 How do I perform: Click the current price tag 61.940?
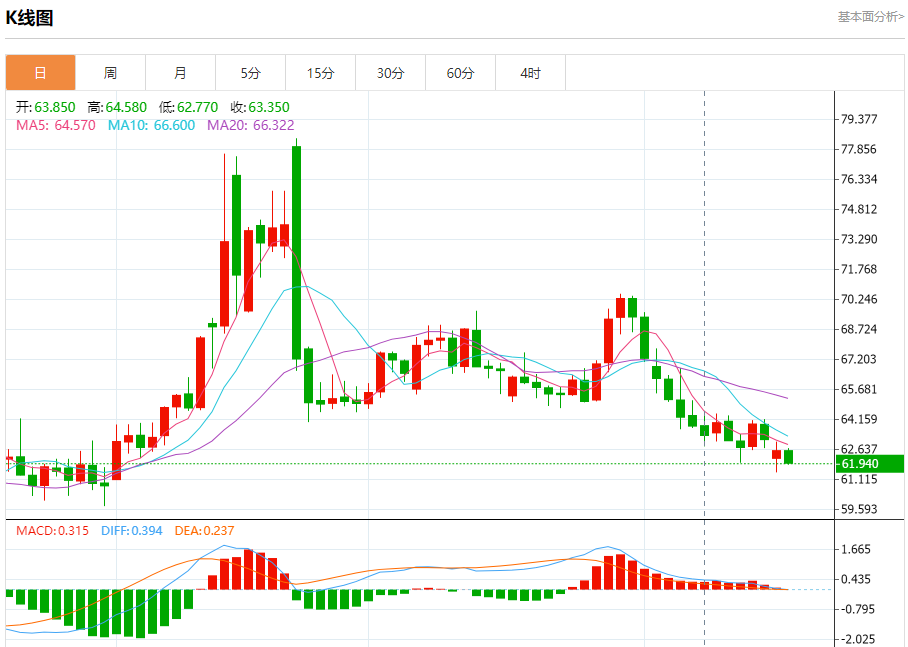870,463
